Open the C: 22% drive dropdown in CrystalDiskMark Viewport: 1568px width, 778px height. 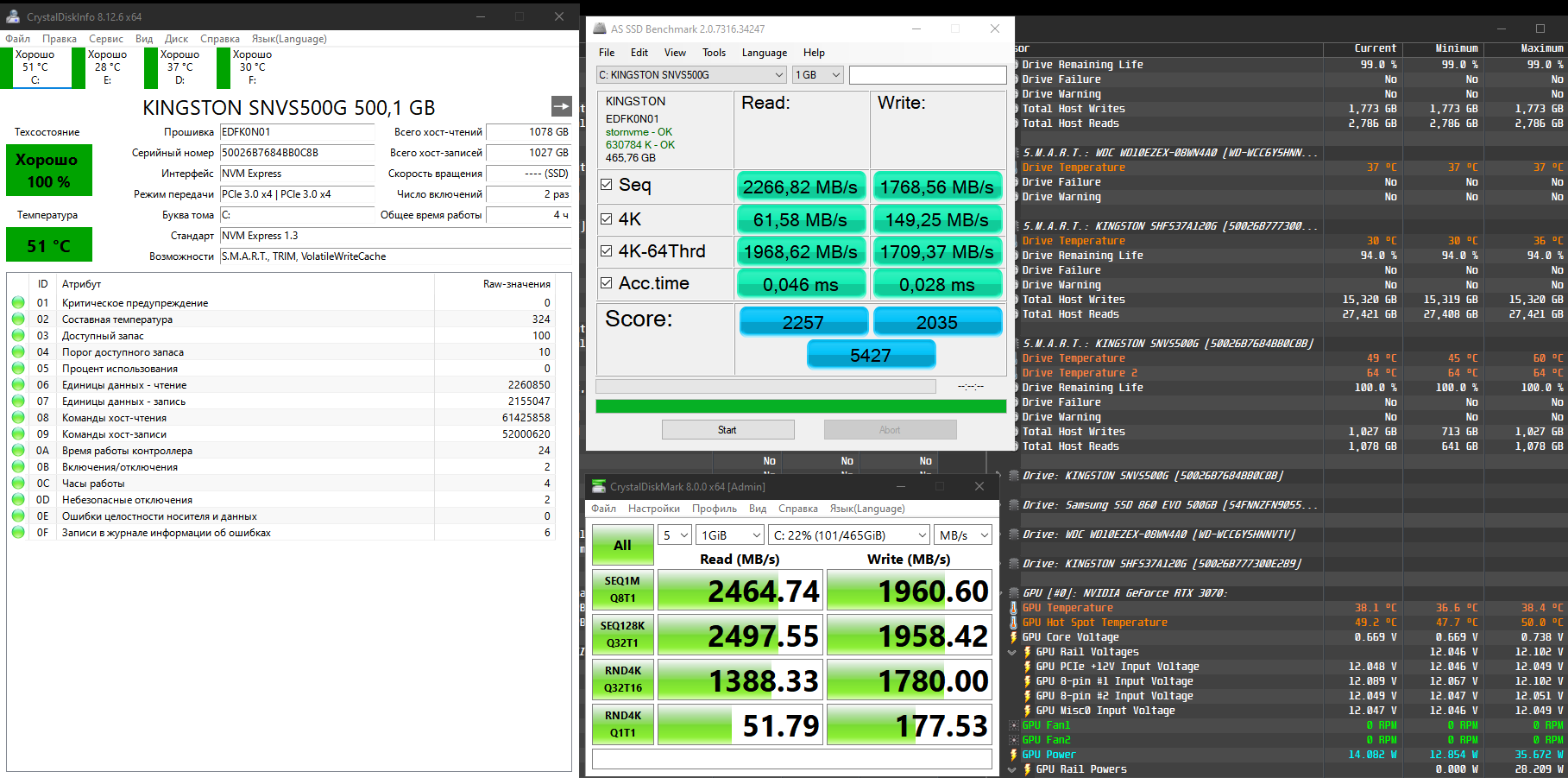pyautogui.click(x=849, y=535)
